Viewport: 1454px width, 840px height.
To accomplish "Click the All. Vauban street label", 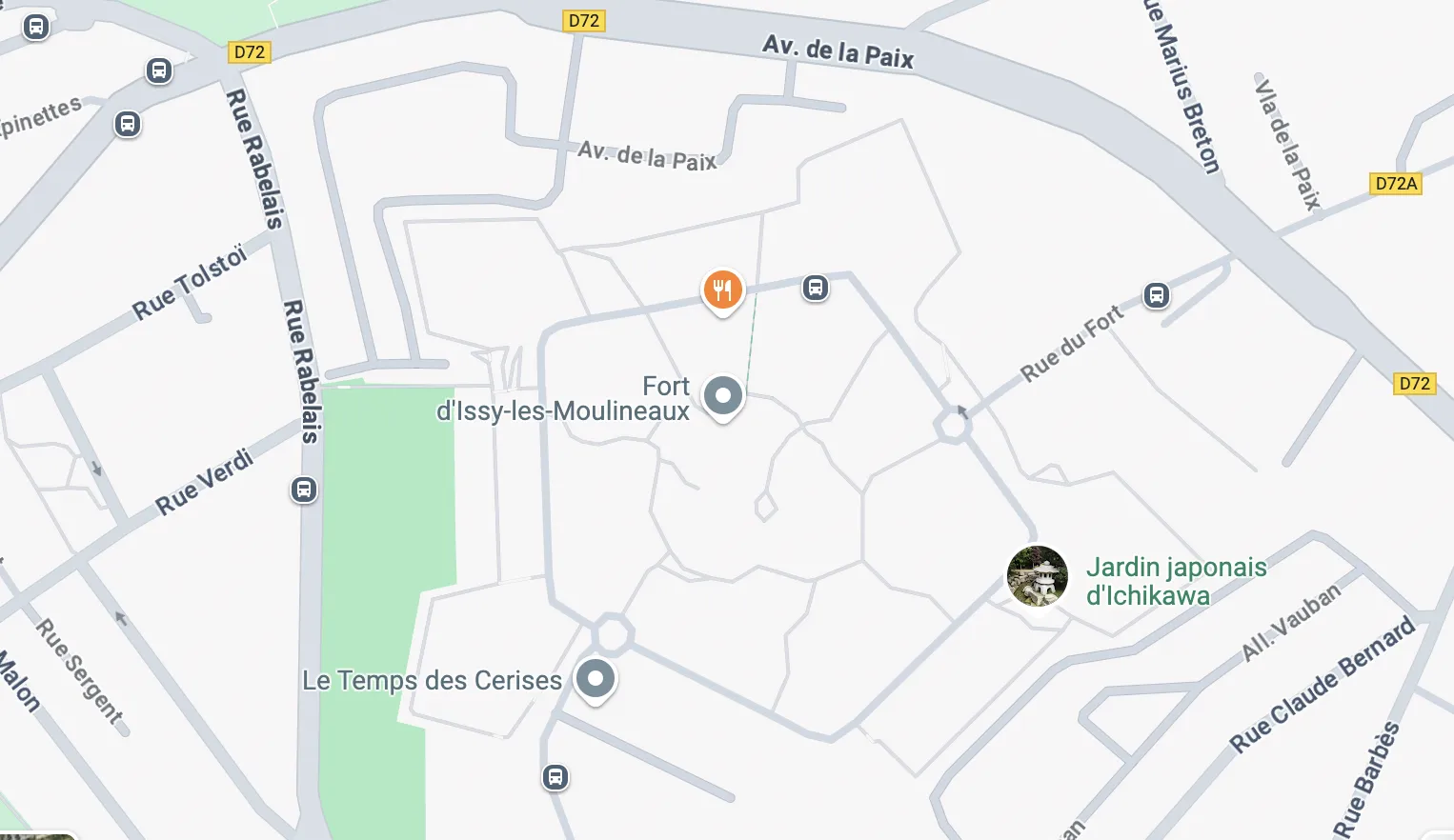I will click(x=1291, y=622).
